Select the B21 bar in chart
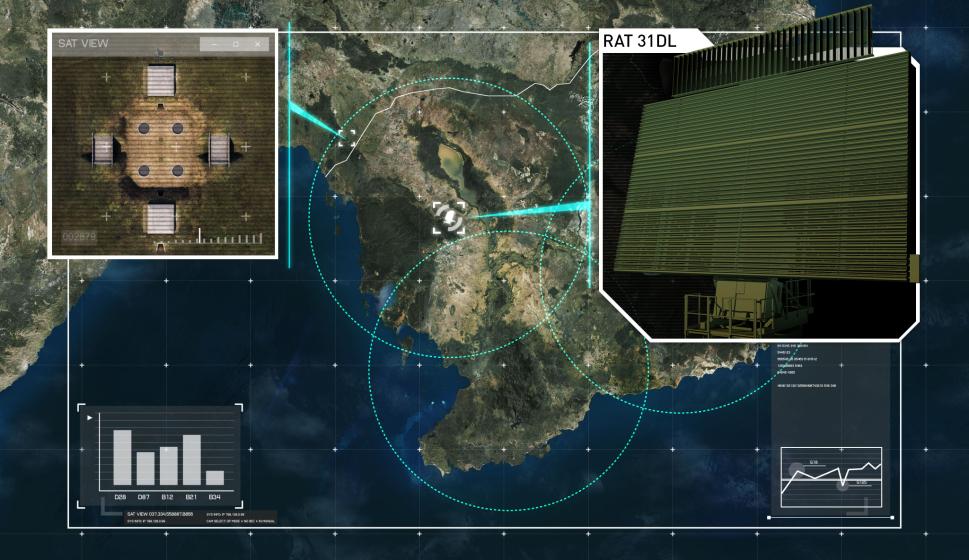 pyautogui.click(x=191, y=460)
